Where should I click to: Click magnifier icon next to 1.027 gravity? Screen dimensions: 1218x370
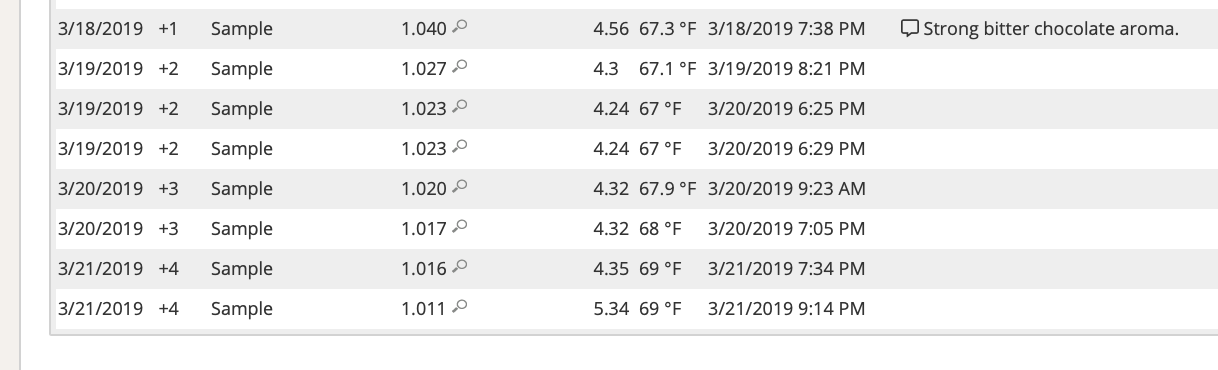(460, 68)
